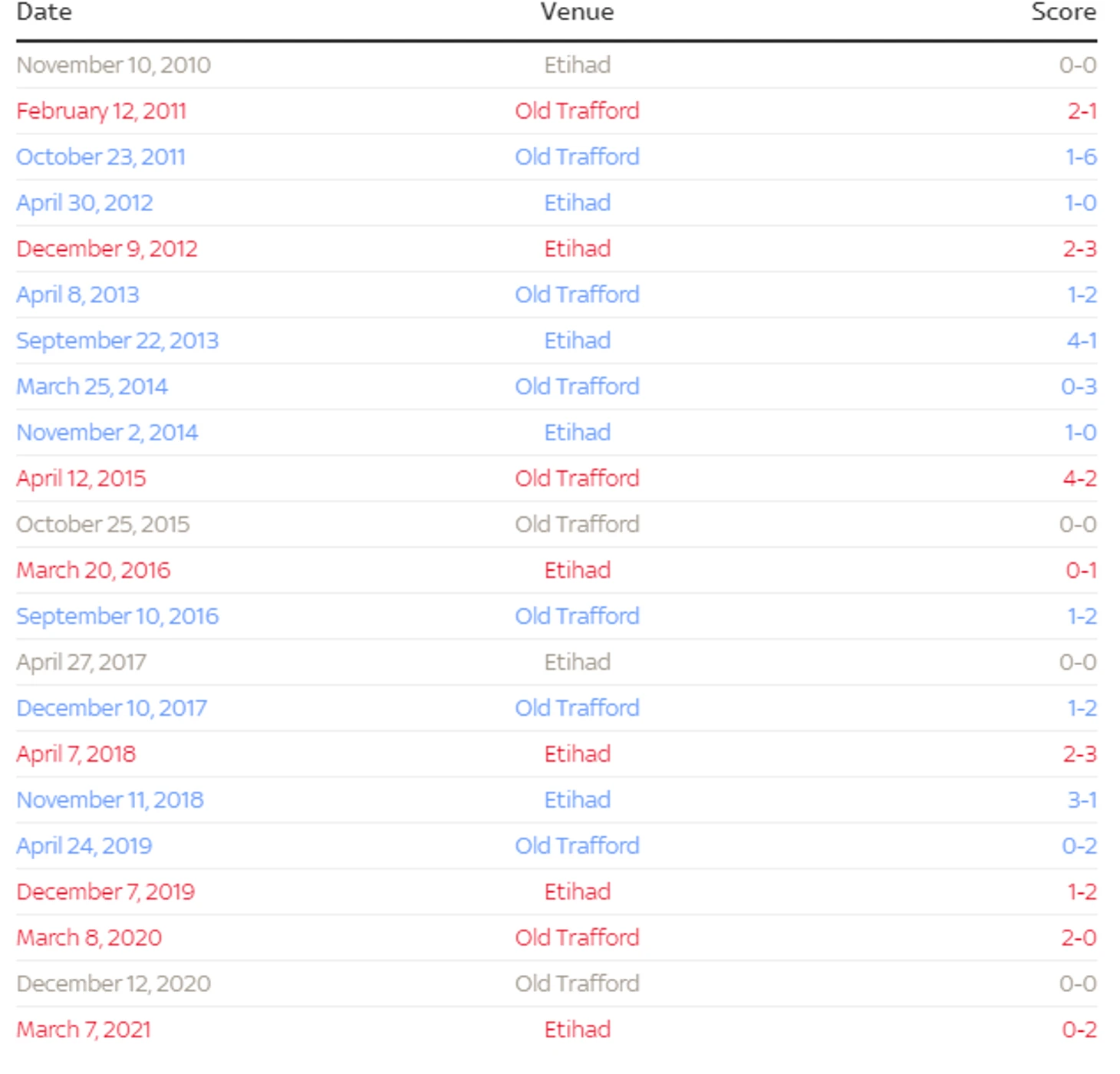Click the 2-0 score for March 8, 2020
This screenshot has height=1074, width=1120.
[x=1079, y=938]
